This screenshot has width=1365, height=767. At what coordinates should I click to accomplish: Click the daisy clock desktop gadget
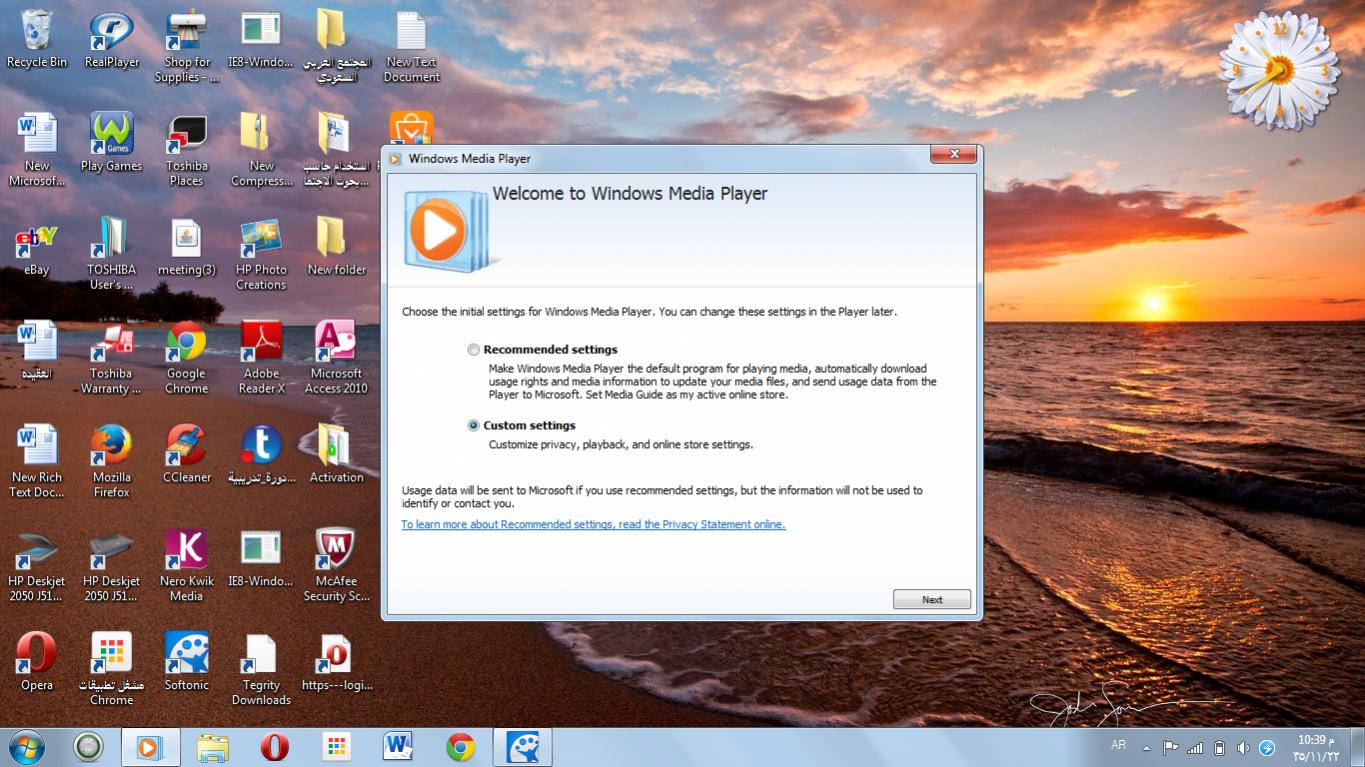click(1279, 70)
